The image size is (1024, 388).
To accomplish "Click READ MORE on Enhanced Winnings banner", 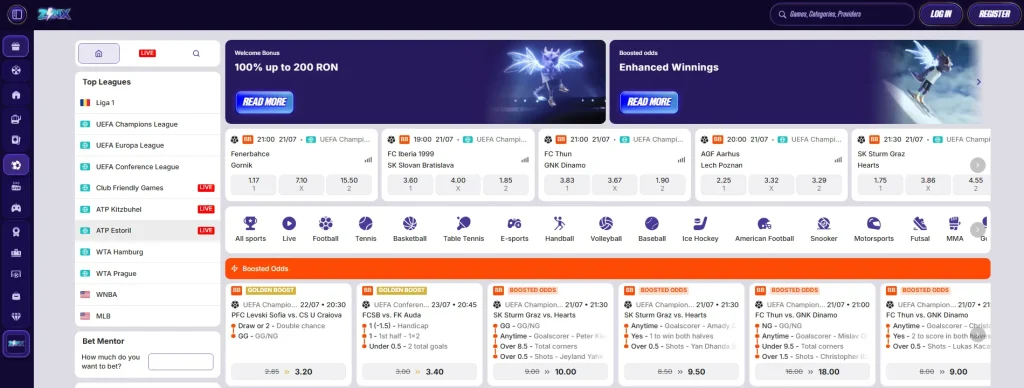I will [649, 102].
